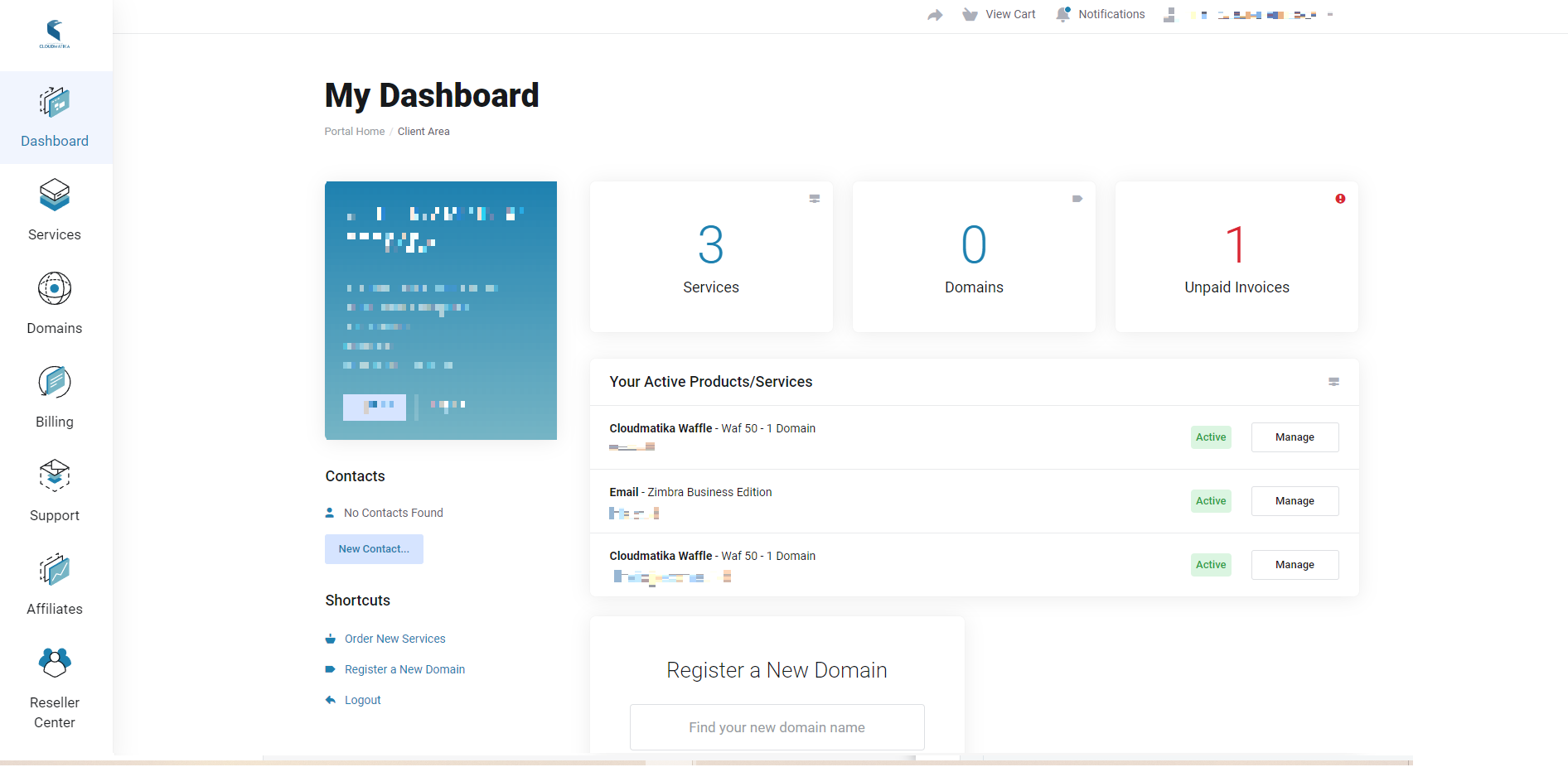This screenshot has height=772, width=1568.
Task: Open the 1 Unpaid Invoices card
Action: coord(1236,257)
